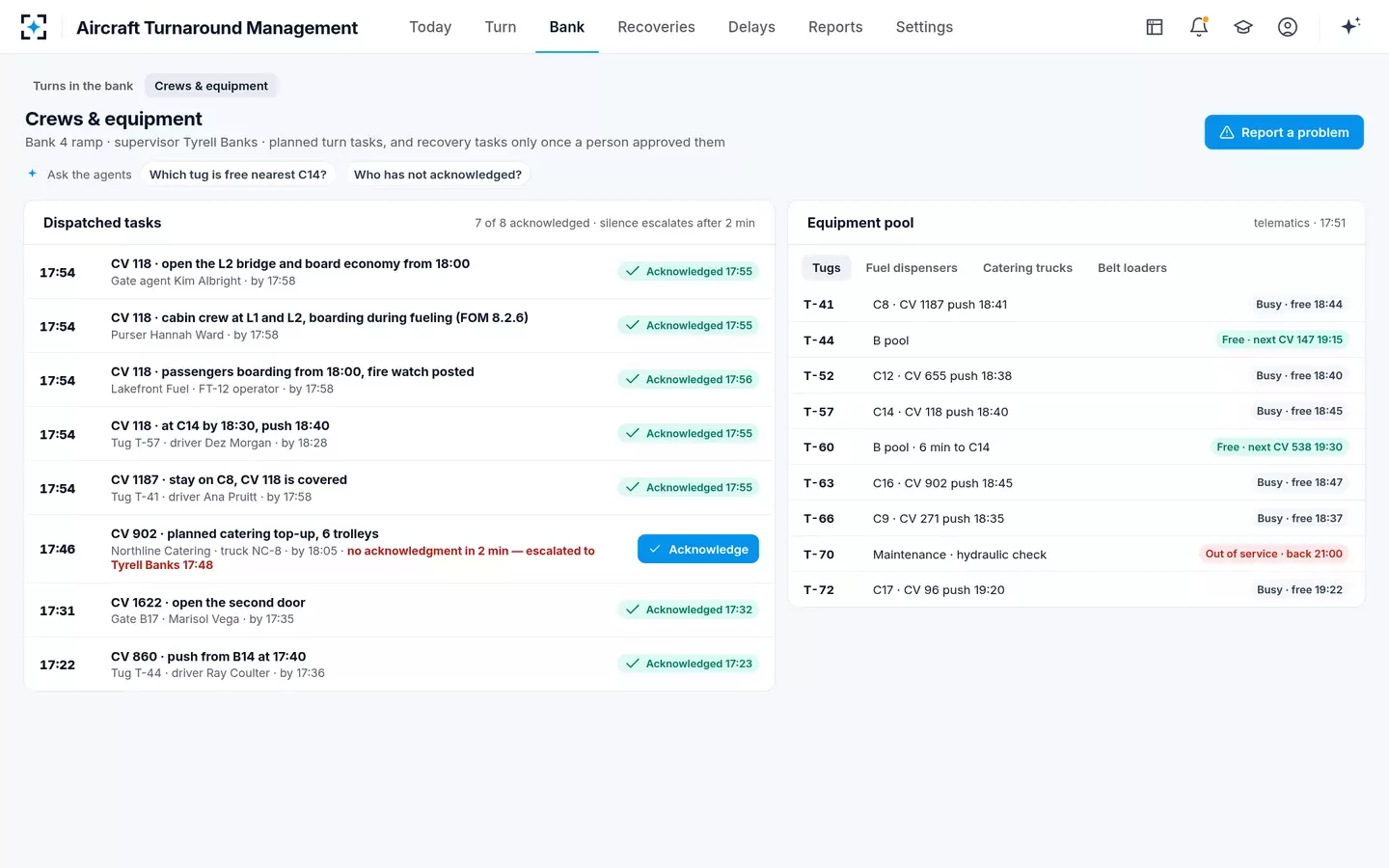Select CV 902 planned catering top-up task
This screenshot has height=868, width=1389.
399,549
